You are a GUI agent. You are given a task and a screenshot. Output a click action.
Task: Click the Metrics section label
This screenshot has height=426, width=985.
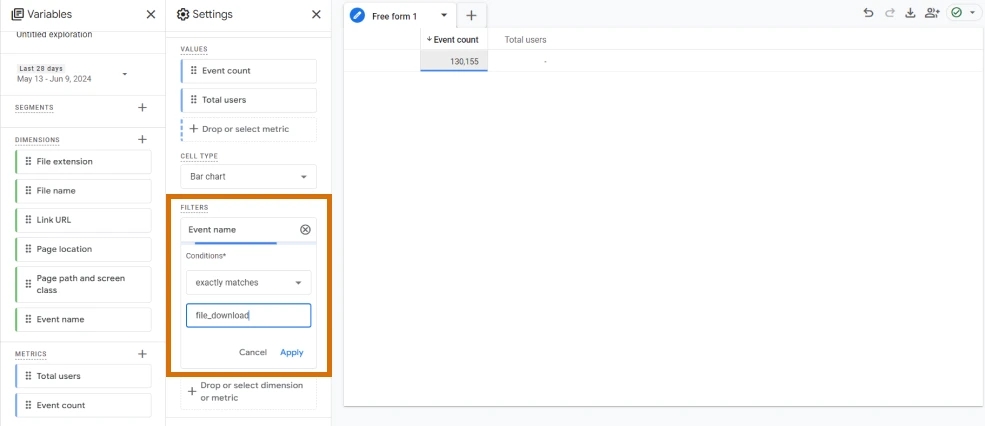click(31, 354)
